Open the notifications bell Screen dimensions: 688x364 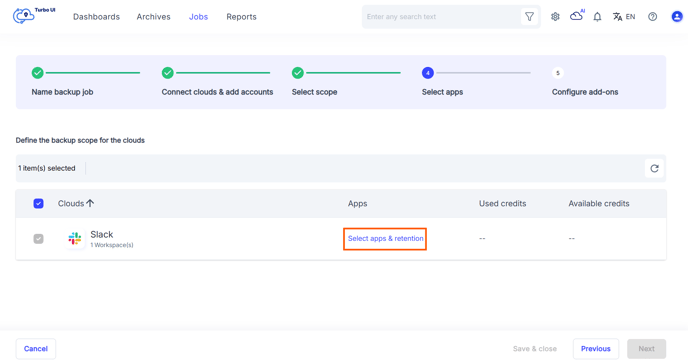click(597, 17)
